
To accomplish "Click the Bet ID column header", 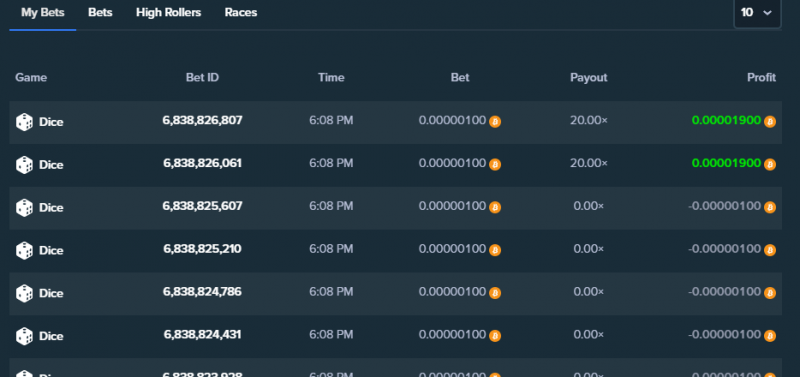I will (x=203, y=78).
